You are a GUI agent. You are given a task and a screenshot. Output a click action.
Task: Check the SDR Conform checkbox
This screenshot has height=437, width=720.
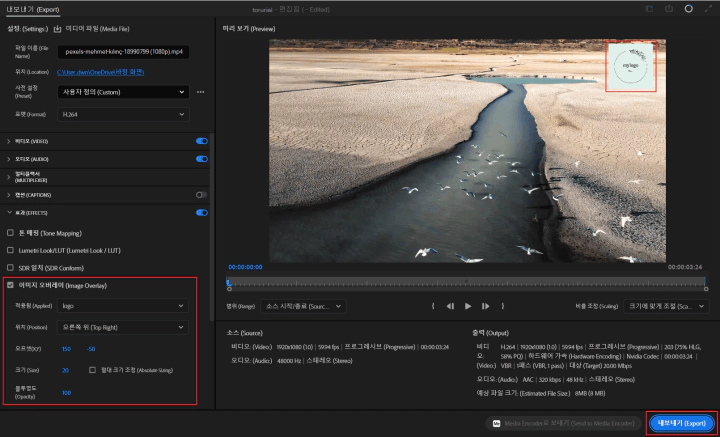point(10,268)
